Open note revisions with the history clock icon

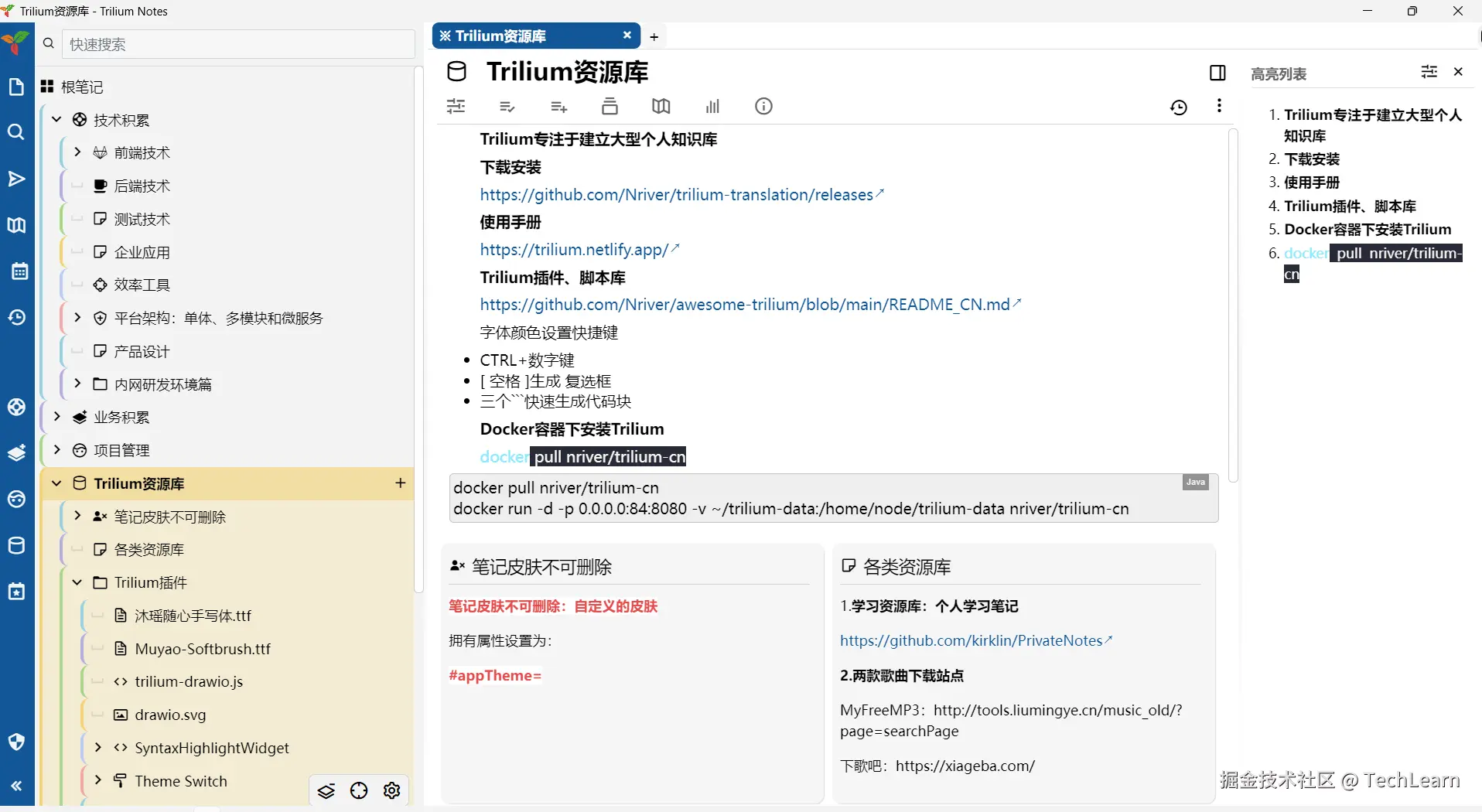point(1179,107)
